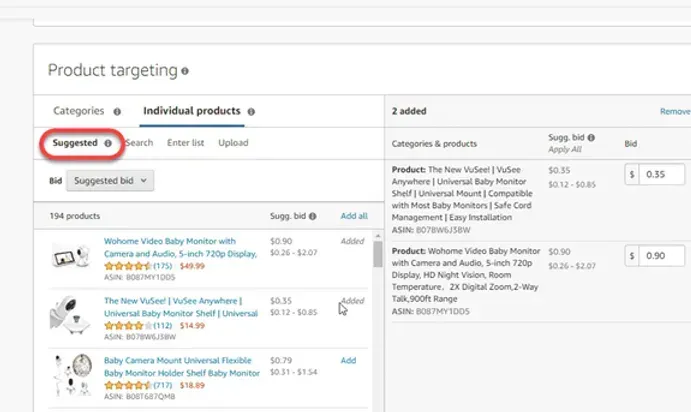Click star rating of VuSee product (112)

click(128, 326)
